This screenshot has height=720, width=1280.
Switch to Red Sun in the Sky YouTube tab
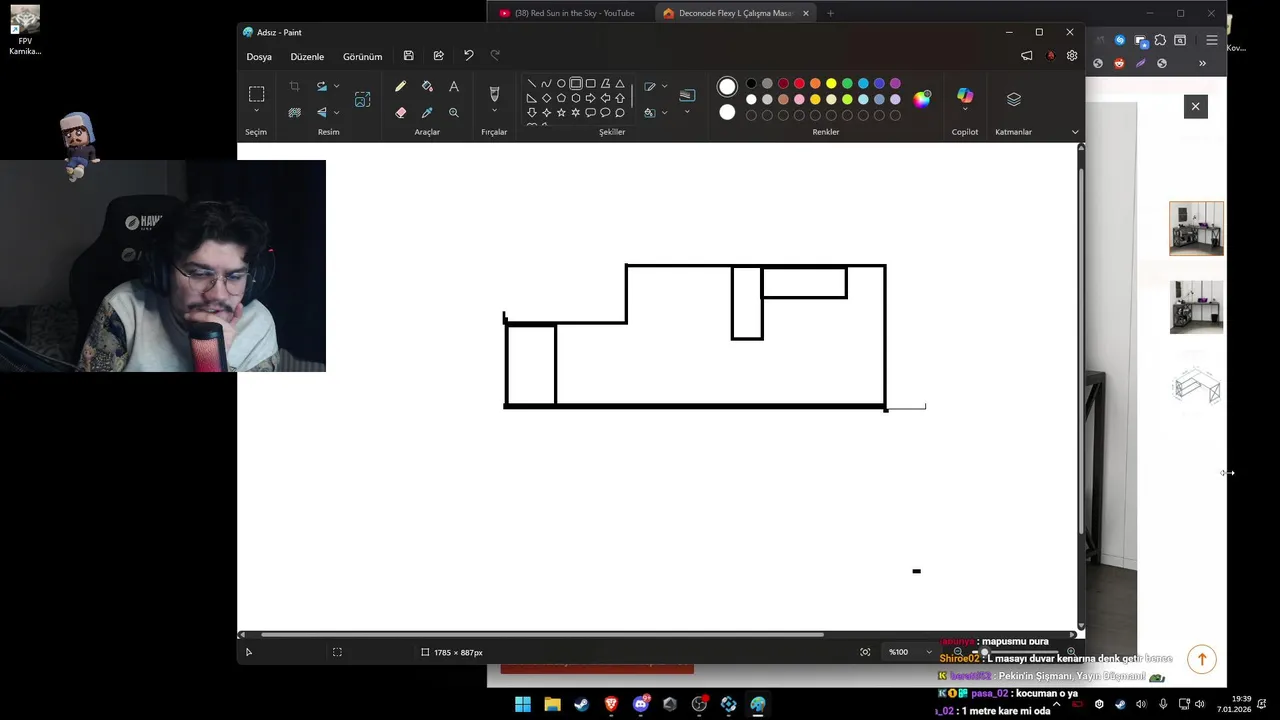click(x=566, y=13)
